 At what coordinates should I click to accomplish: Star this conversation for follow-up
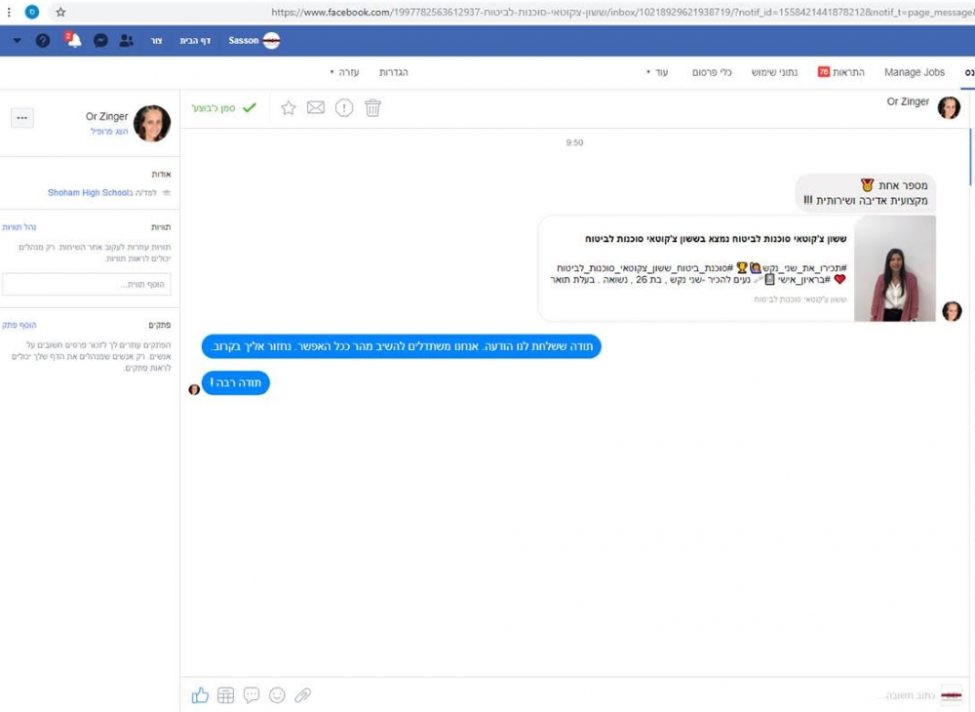pyautogui.click(x=288, y=108)
